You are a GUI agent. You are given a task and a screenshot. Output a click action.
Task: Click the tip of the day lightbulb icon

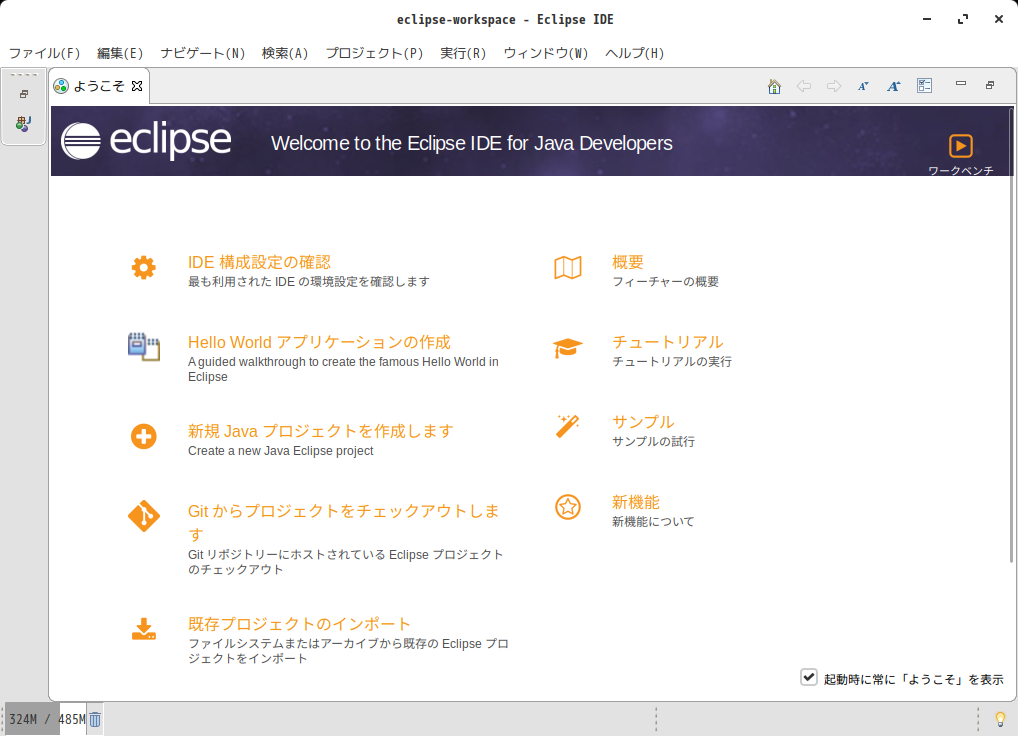click(x=1000, y=719)
